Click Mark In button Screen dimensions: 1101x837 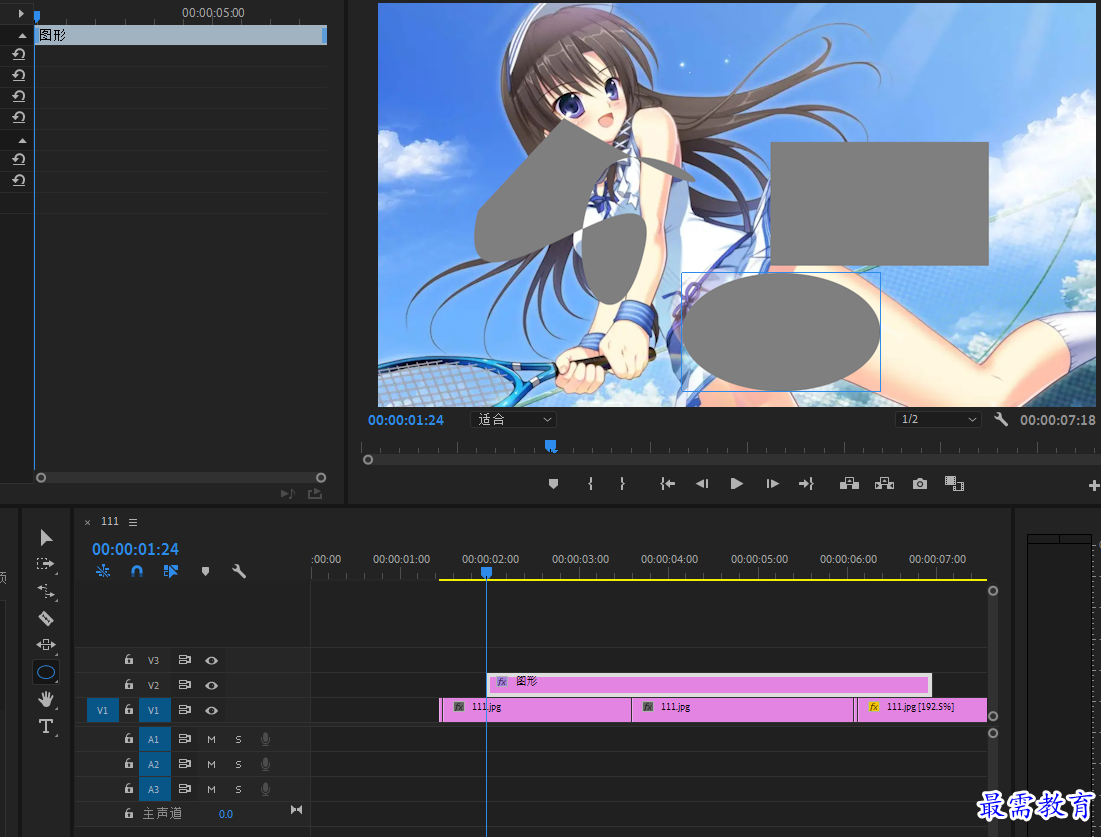(591, 484)
